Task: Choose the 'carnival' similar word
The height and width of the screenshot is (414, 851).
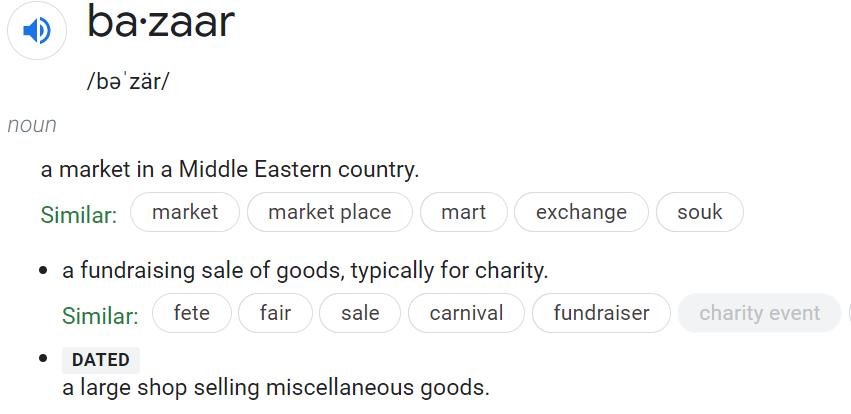Action: (x=466, y=313)
